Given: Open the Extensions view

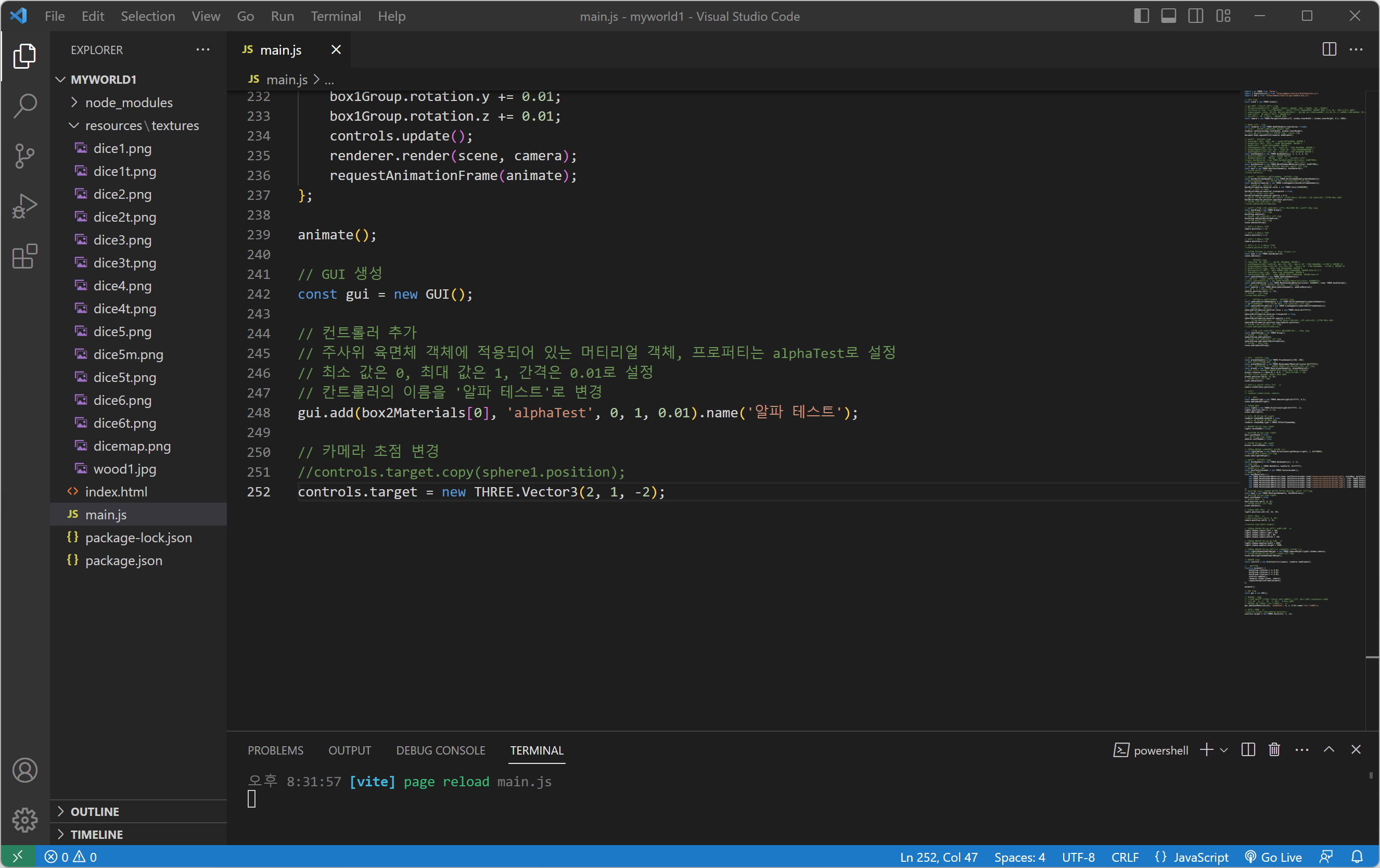Looking at the screenshot, I should pos(24,256).
